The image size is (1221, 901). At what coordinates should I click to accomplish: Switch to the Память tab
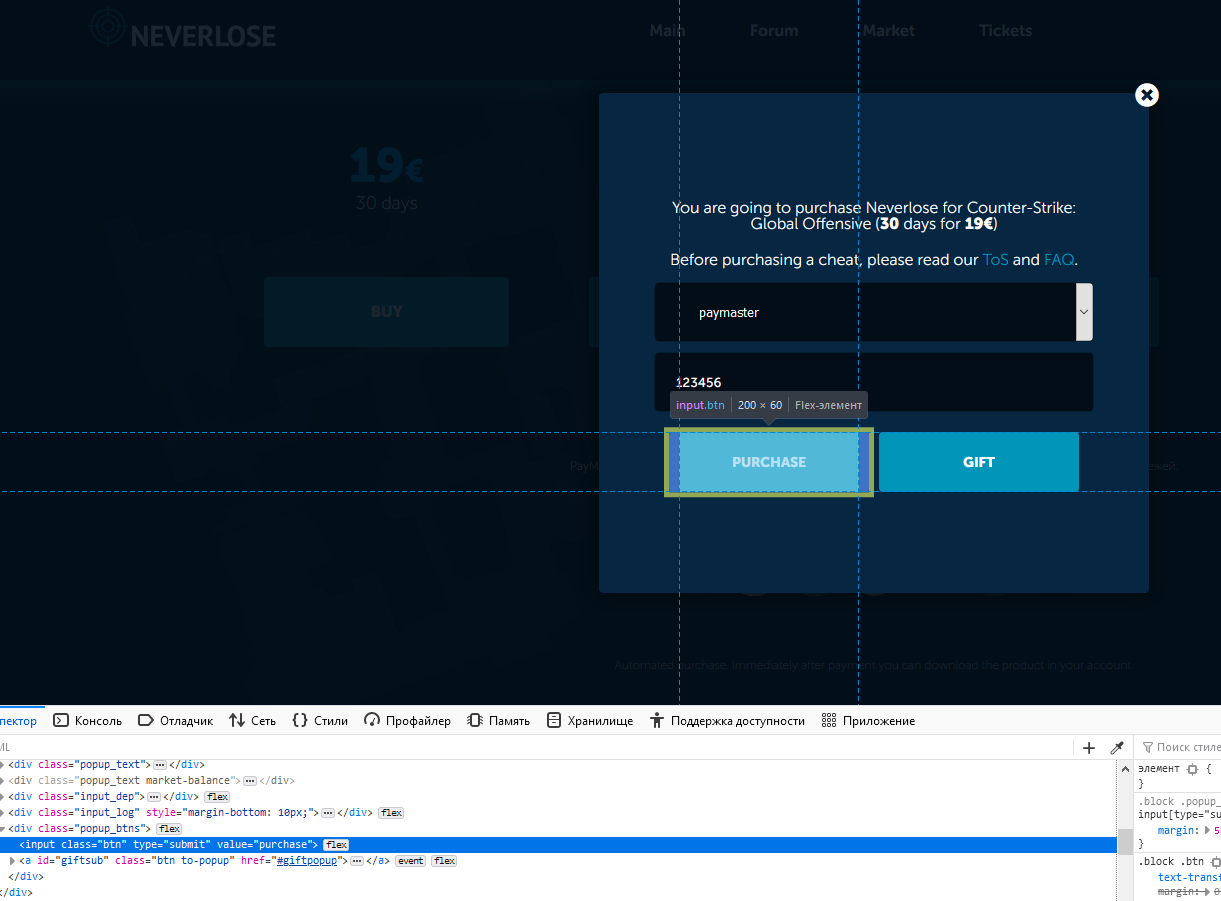(x=499, y=720)
